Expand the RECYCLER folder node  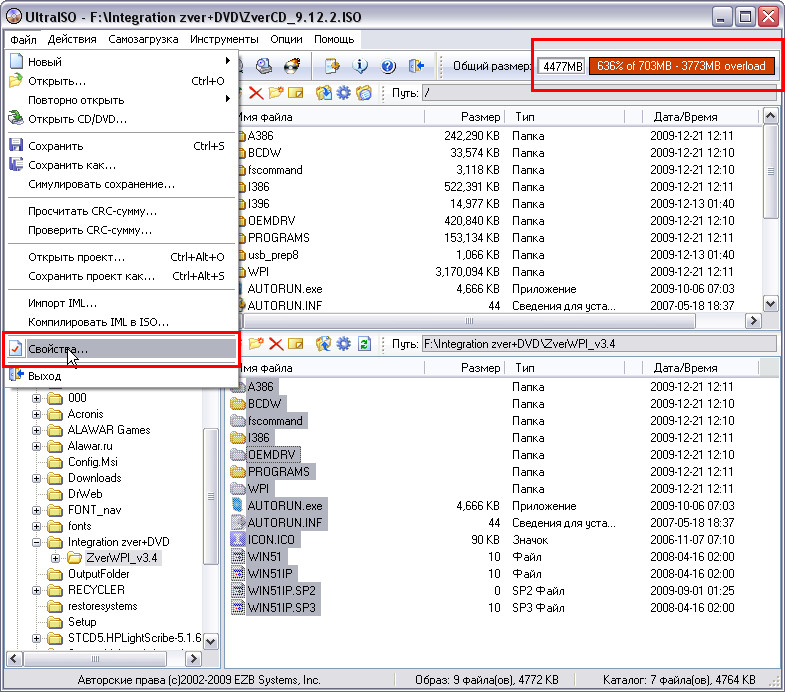(37, 590)
